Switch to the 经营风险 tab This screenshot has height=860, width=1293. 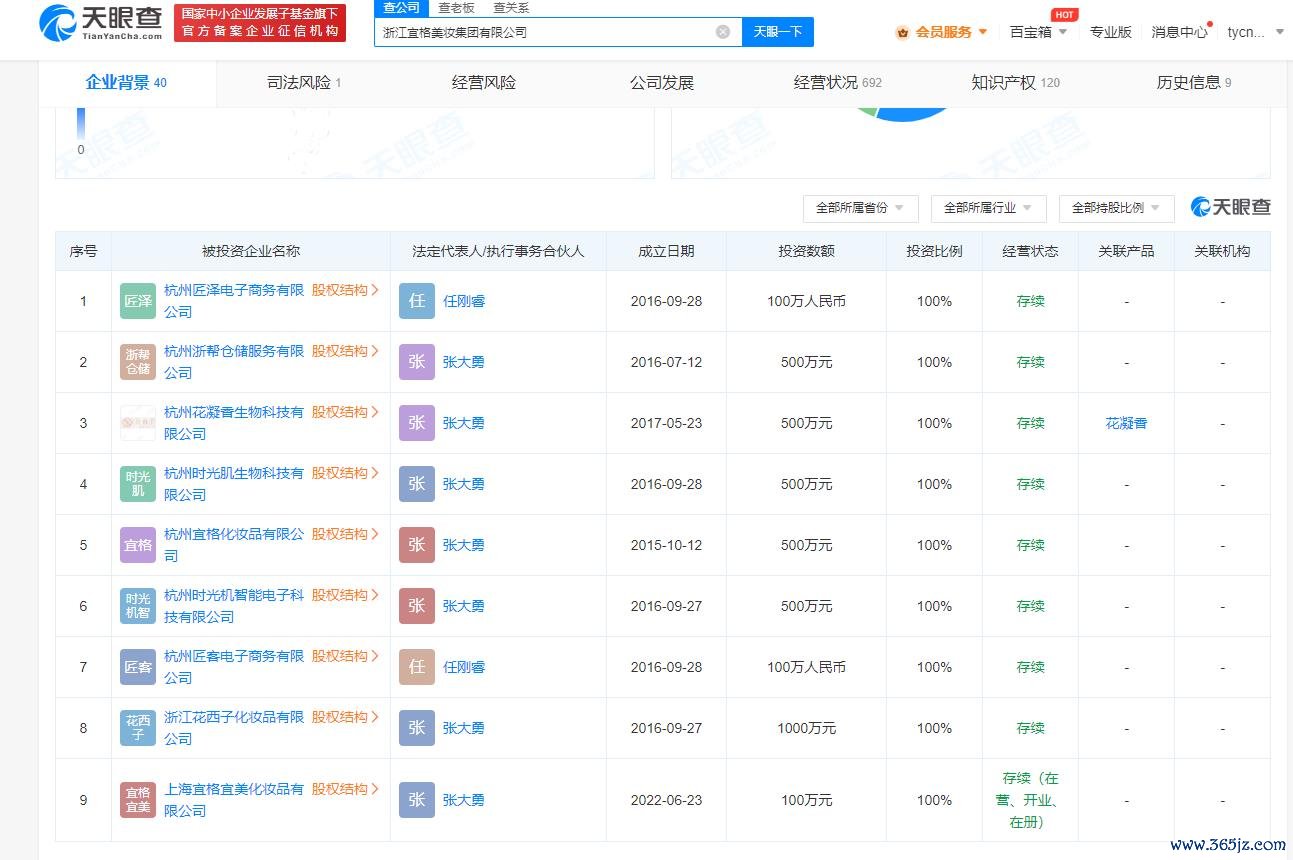click(484, 83)
